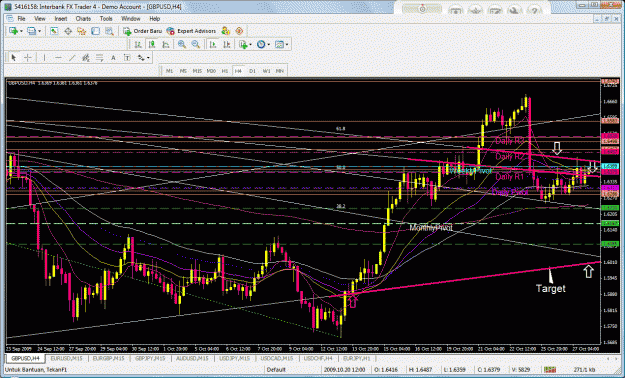Click the Default profile in status bar
Image resolution: width=625 pixels, height=378 pixels.
tap(276, 370)
